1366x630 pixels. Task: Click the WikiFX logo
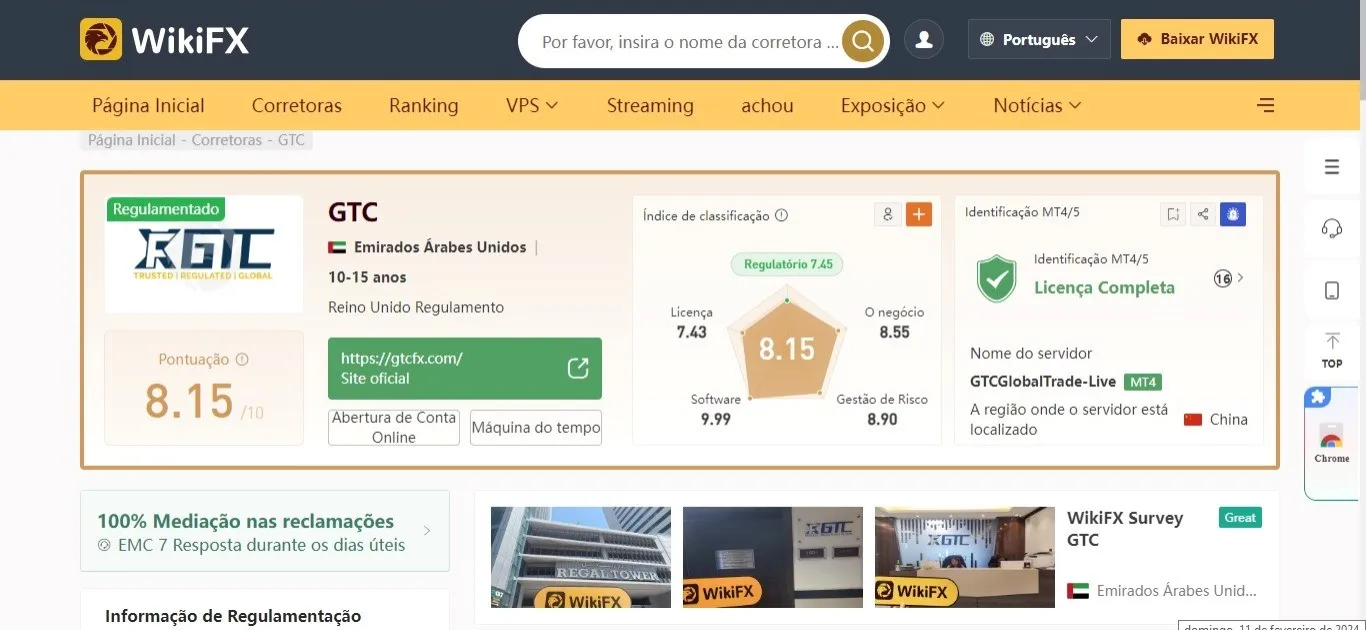click(165, 40)
